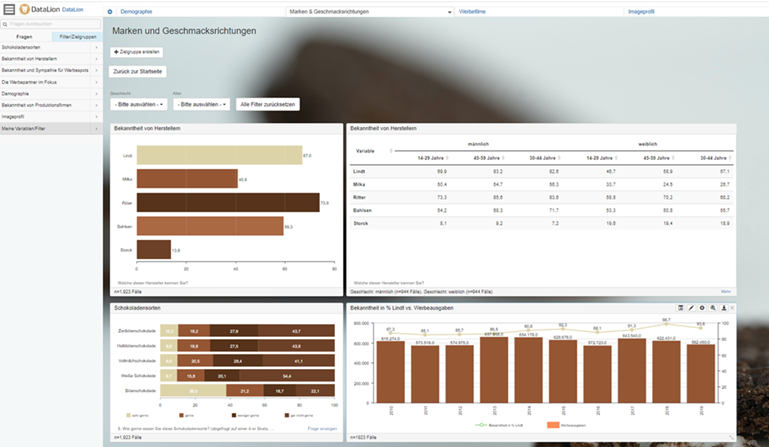Toggle 'Werbeausgaben' legend series

click(x=566, y=425)
